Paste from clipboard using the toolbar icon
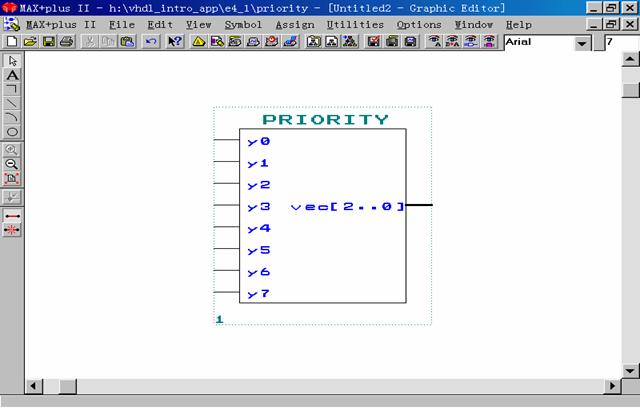Image resolution: width=640 pixels, height=408 pixels. pyautogui.click(x=127, y=41)
